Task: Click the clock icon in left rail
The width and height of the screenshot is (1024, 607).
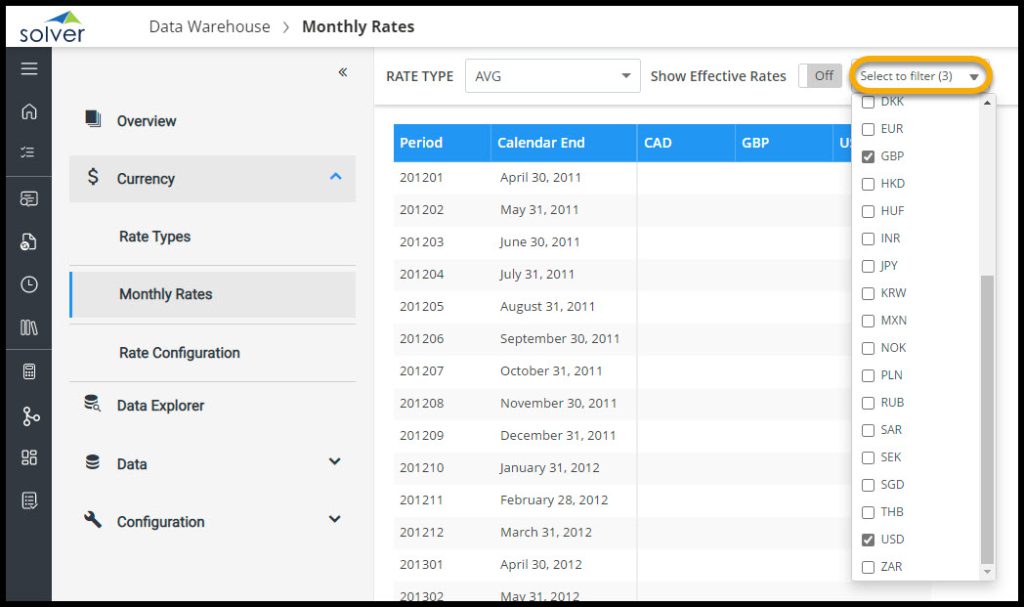Action: (29, 285)
